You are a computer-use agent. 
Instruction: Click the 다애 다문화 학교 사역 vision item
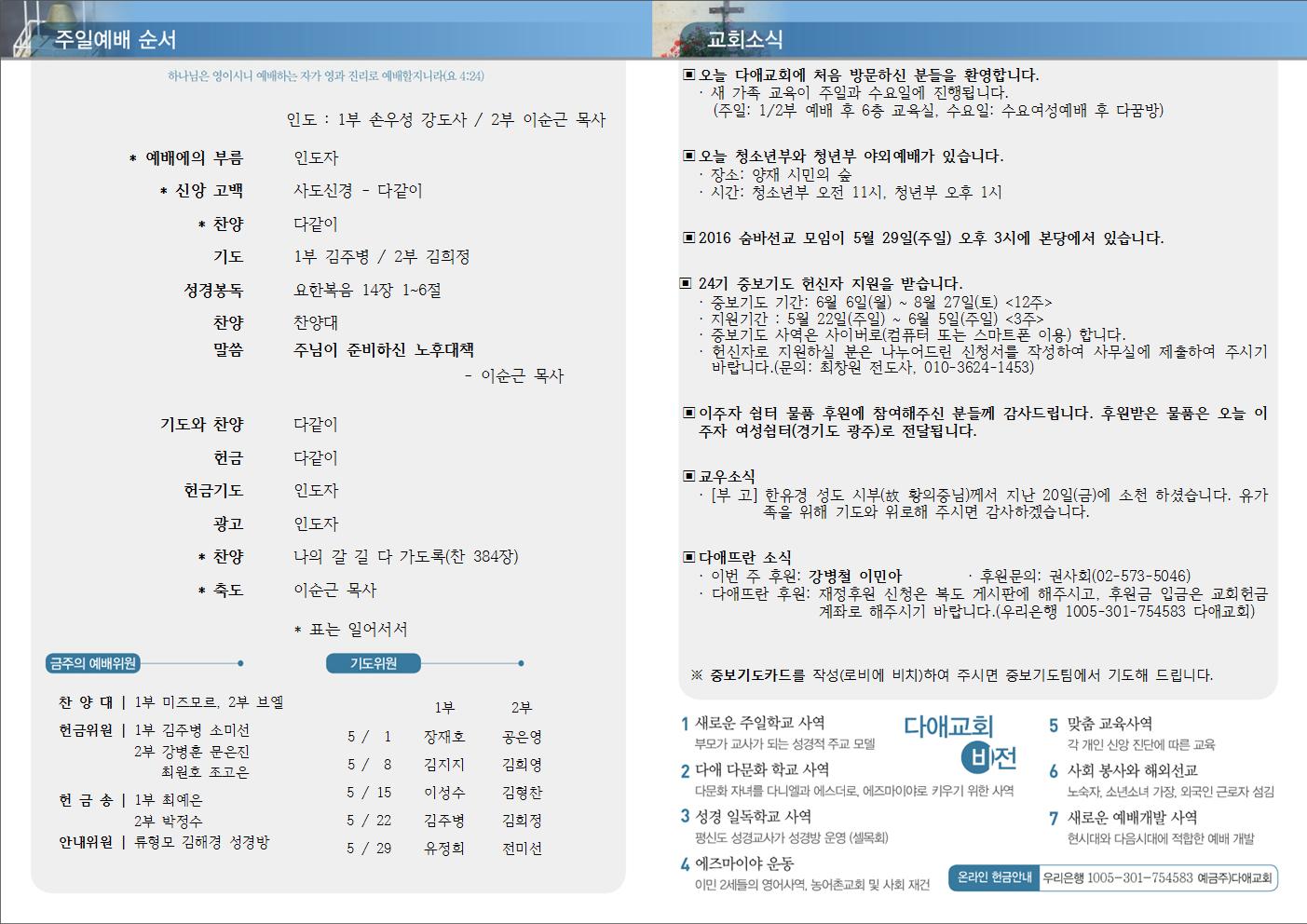[762, 770]
